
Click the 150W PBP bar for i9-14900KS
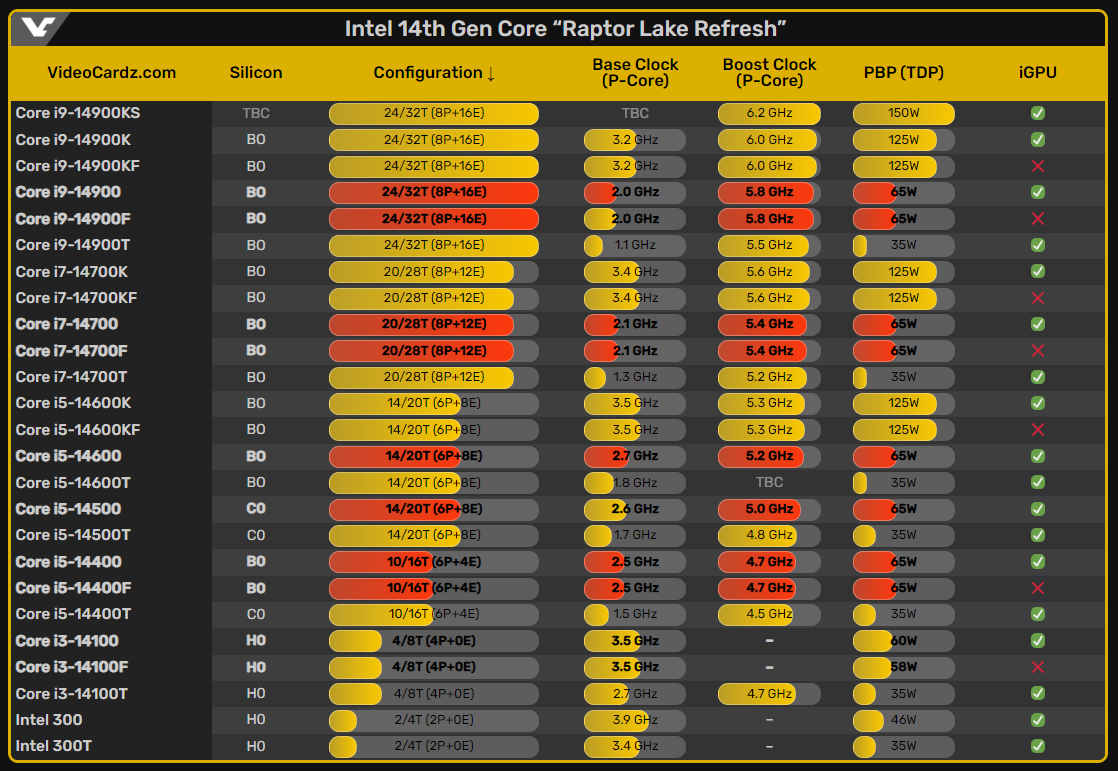903,113
